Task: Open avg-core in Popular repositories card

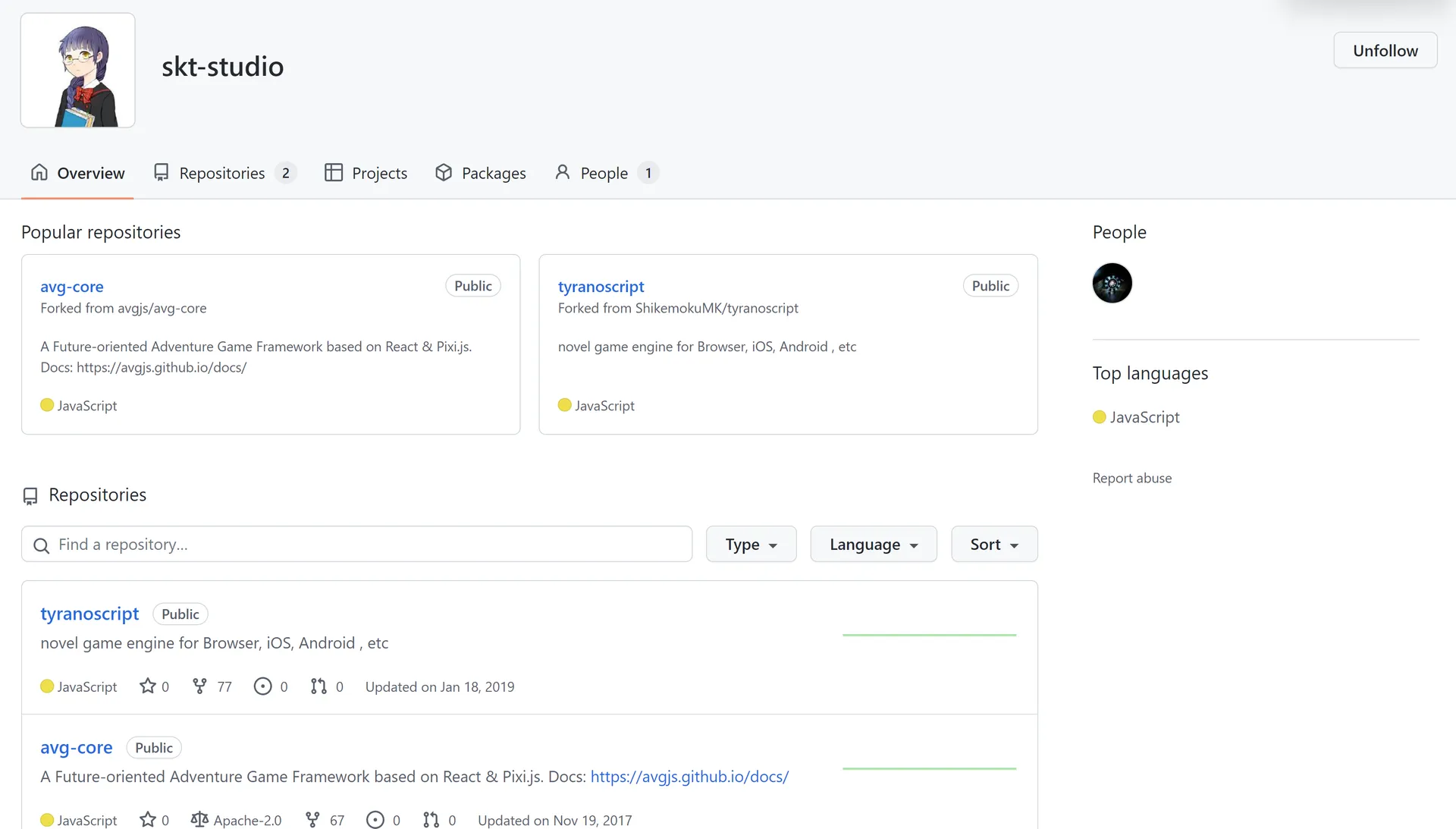Action: 71,287
